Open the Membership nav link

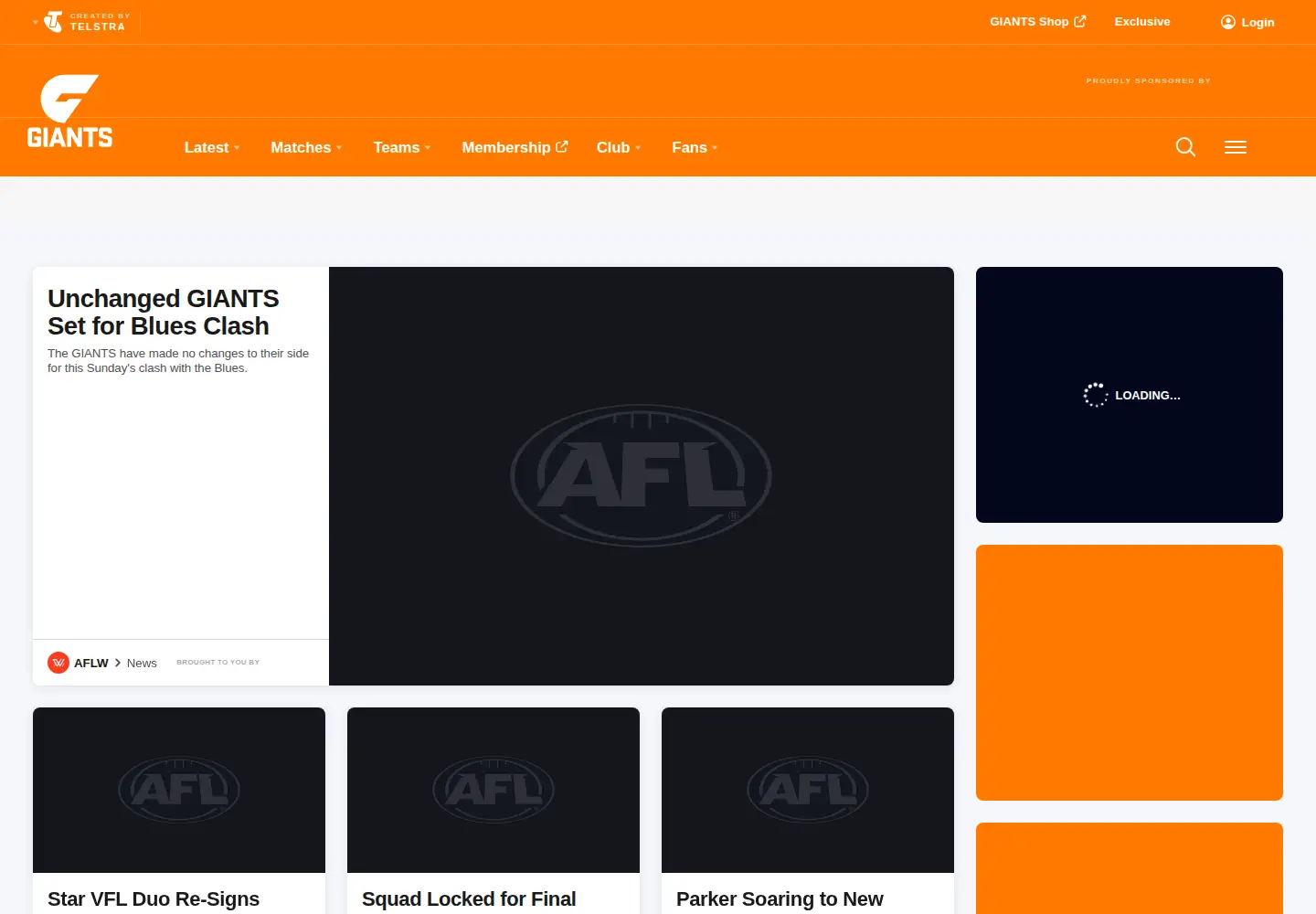[515, 147]
